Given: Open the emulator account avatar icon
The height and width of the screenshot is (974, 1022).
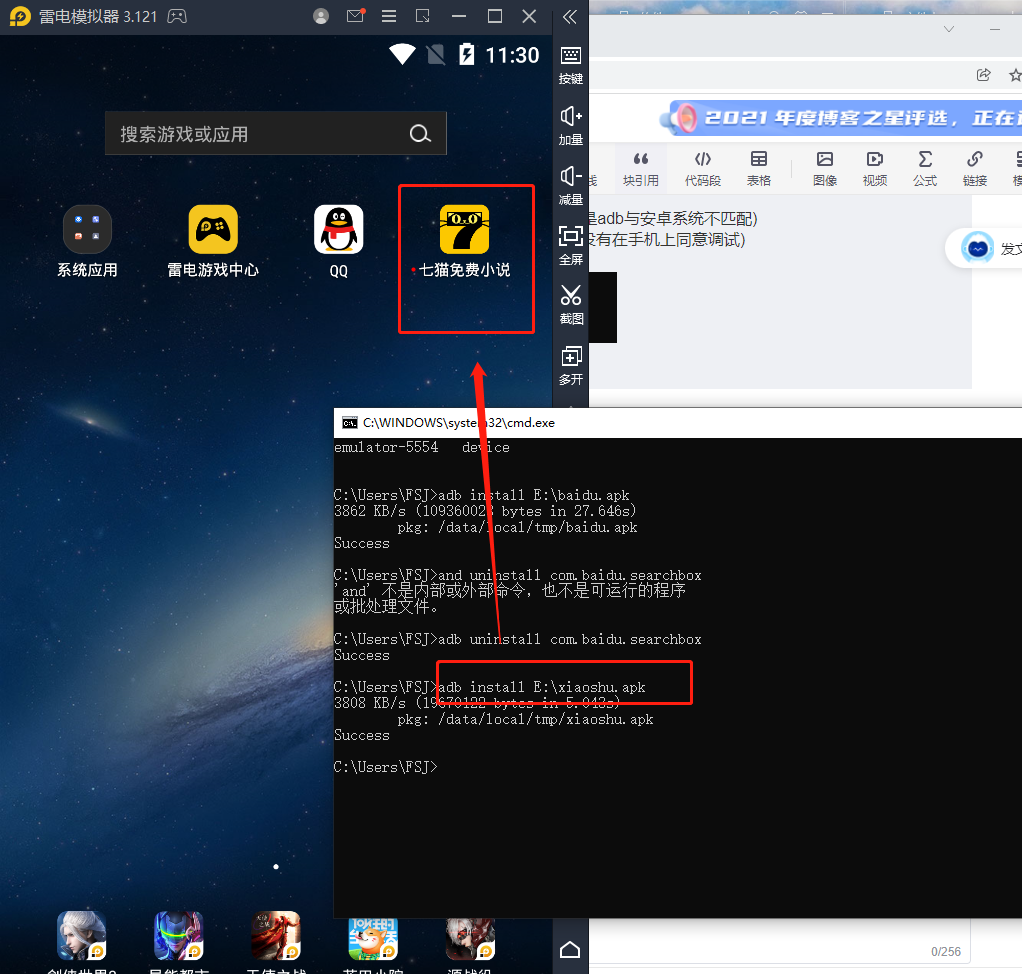Looking at the screenshot, I should pyautogui.click(x=321, y=16).
